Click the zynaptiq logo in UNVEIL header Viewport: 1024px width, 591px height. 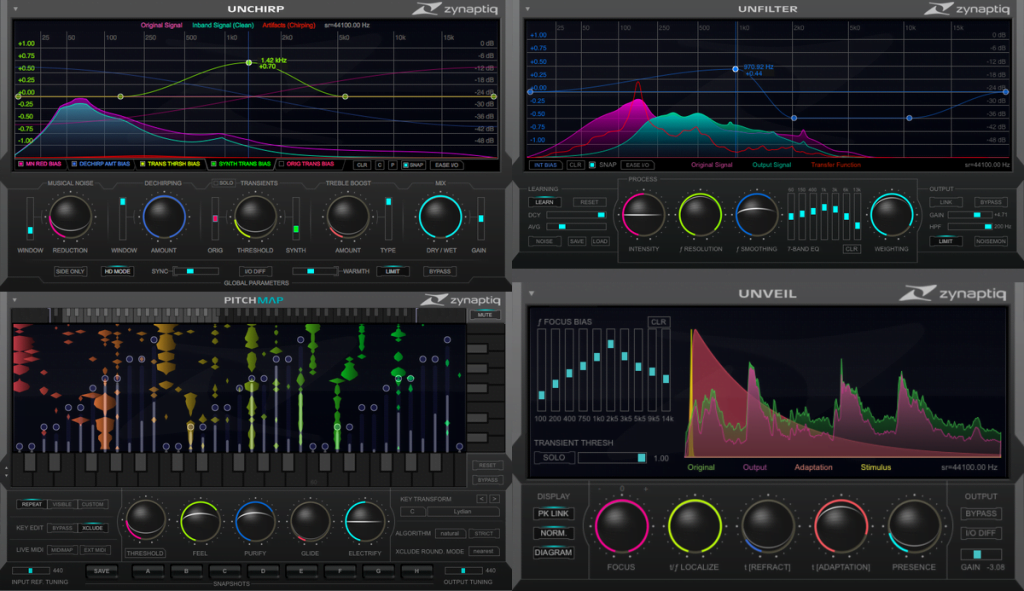(953, 293)
